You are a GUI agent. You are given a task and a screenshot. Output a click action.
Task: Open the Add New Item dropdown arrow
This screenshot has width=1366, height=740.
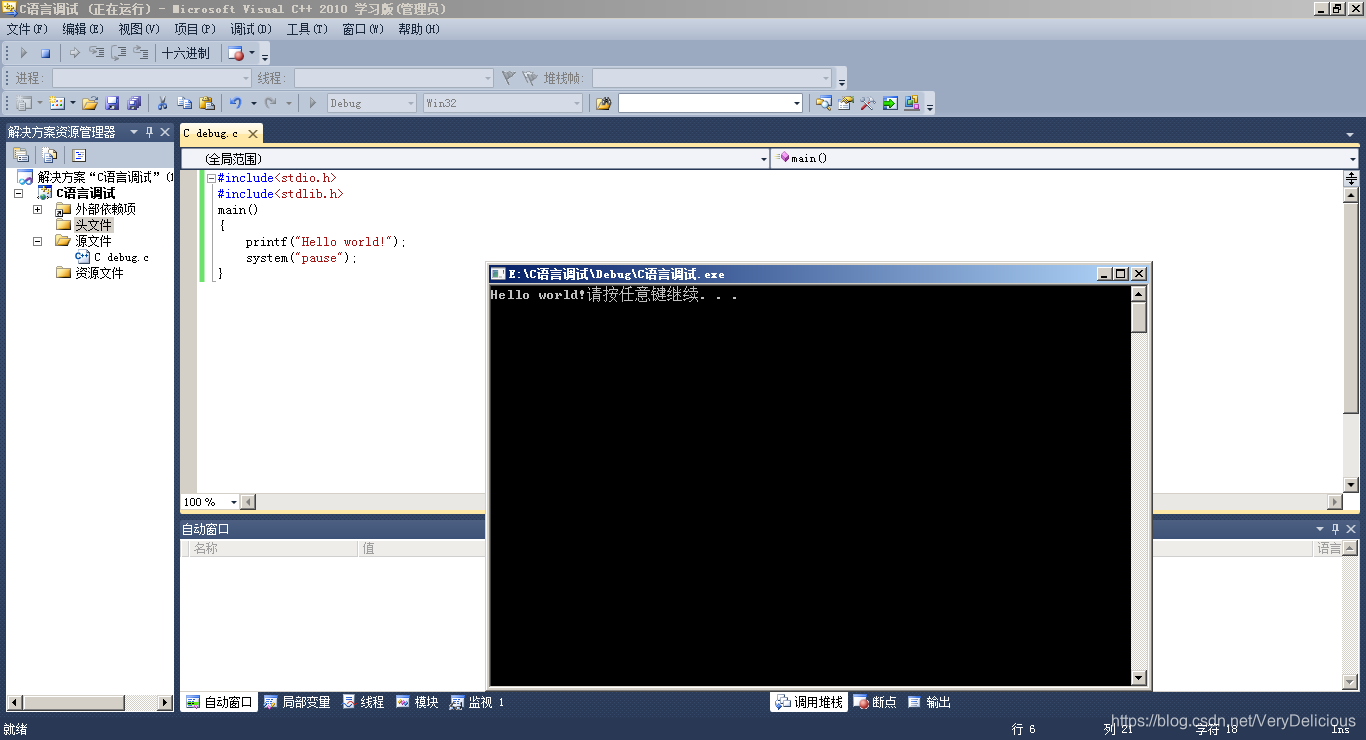click(x=72, y=103)
